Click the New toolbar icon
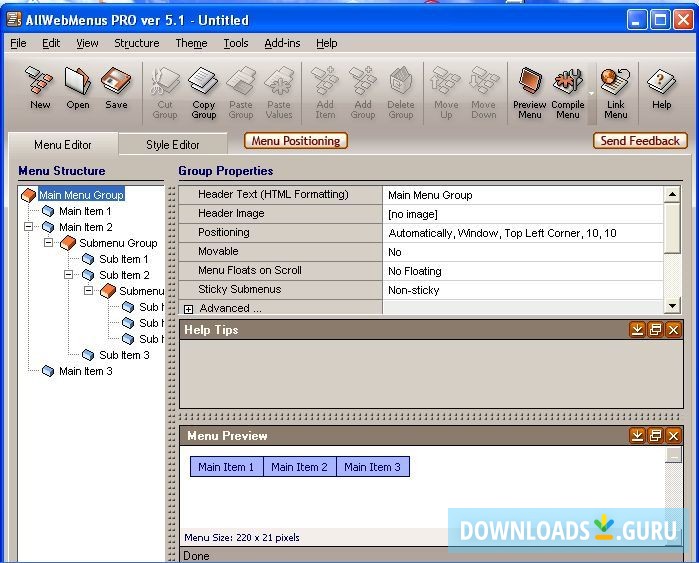The width and height of the screenshot is (699, 563). click(40, 84)
